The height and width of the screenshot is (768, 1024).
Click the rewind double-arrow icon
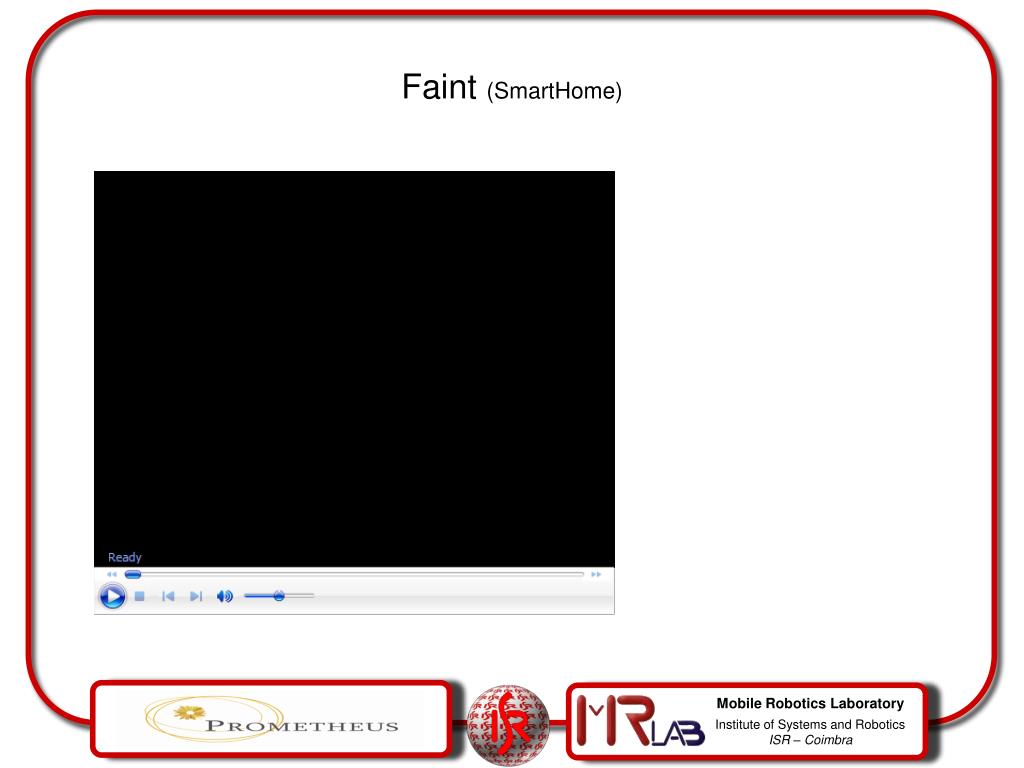click(112, 575)
